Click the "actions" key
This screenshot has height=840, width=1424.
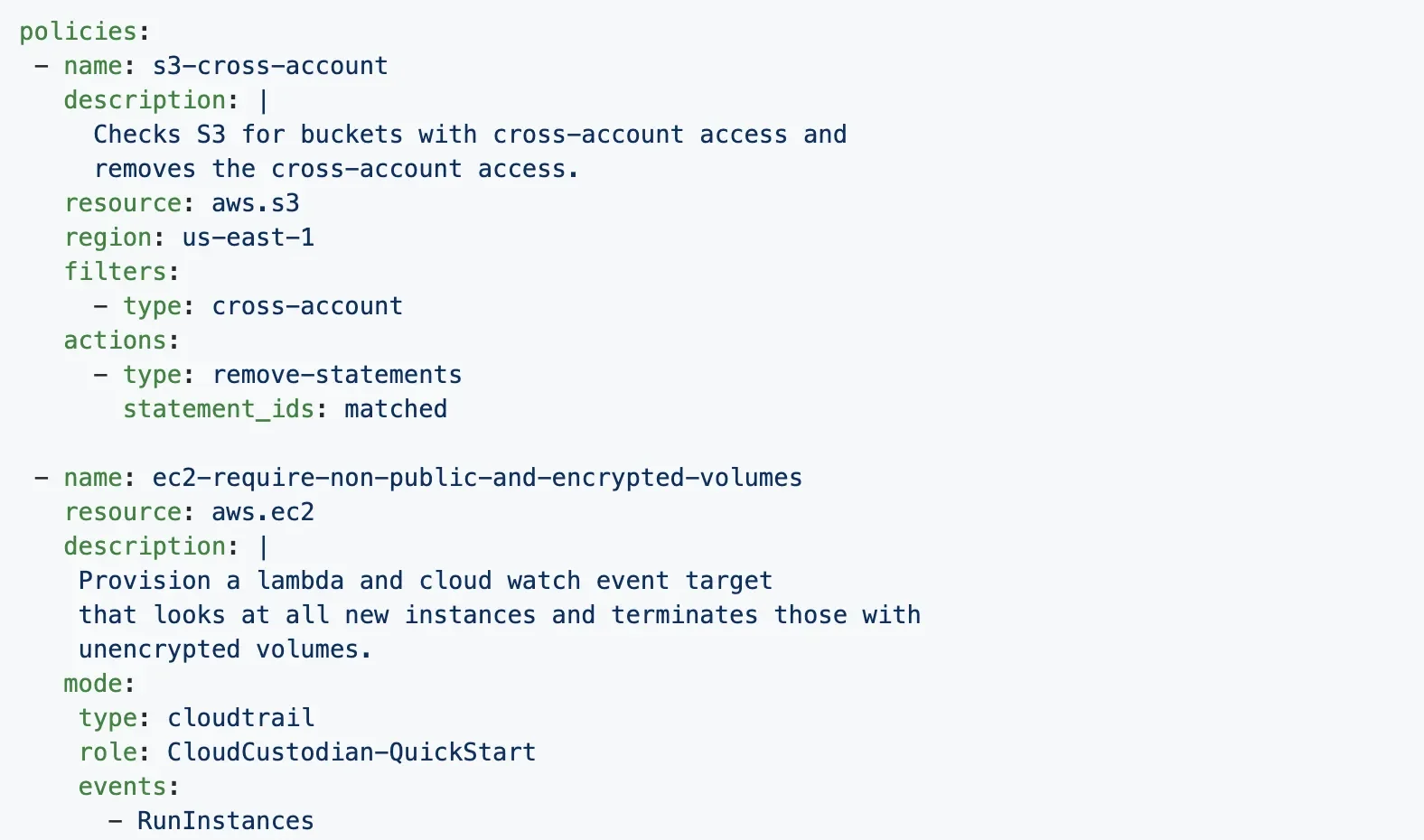[x=115, y=341]
